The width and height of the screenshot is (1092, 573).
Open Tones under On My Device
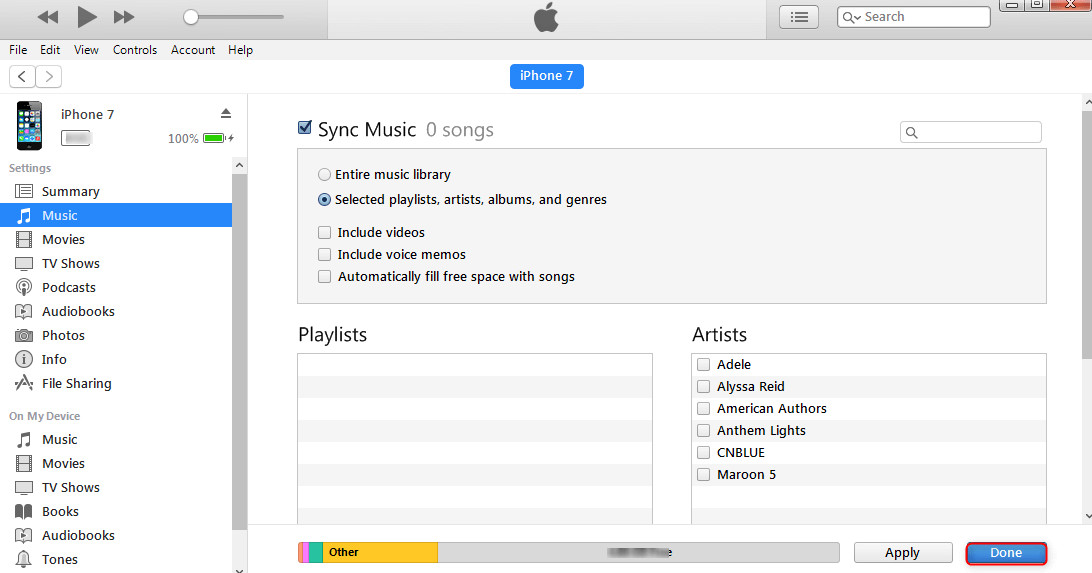coord(59,559)
